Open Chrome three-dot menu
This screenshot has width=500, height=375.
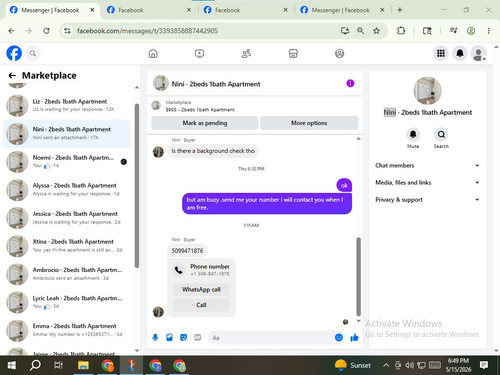pos(489,31)
